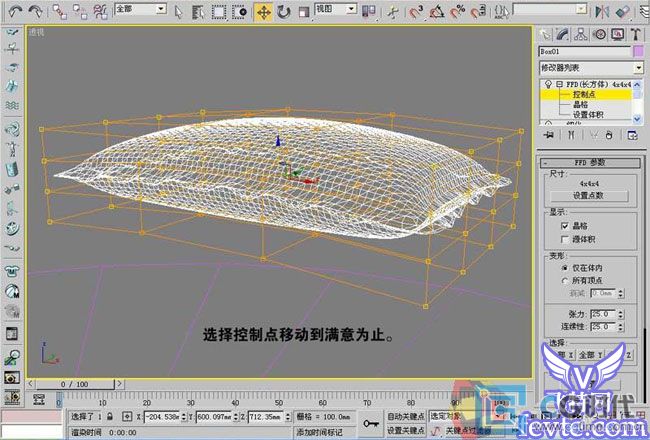Click the 全部 Y selection button
This screenshot has width=650, height=440.
coord(590,355)
